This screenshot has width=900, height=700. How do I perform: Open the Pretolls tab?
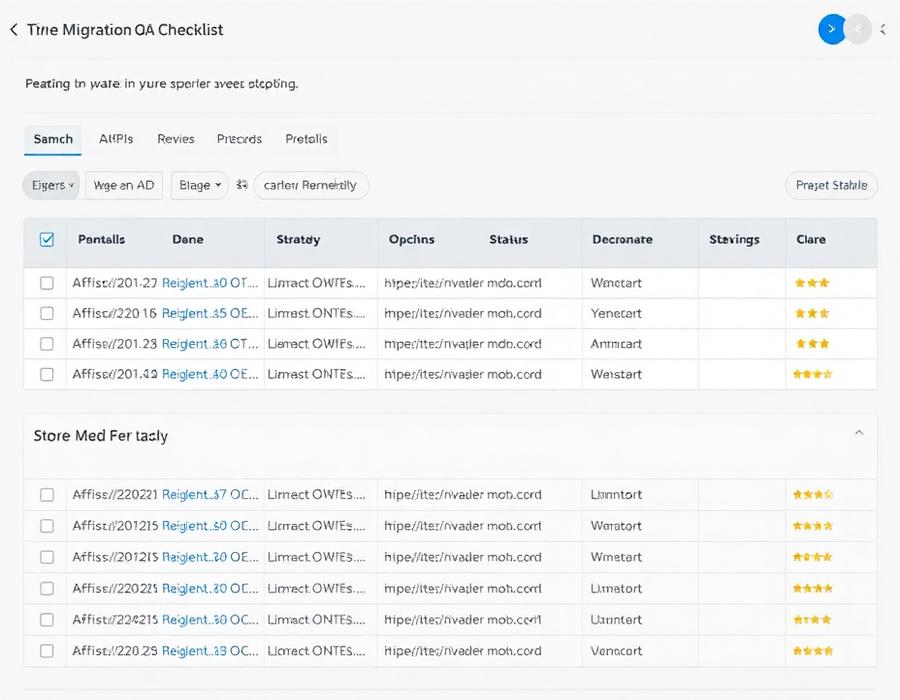[x=307, y=139]
